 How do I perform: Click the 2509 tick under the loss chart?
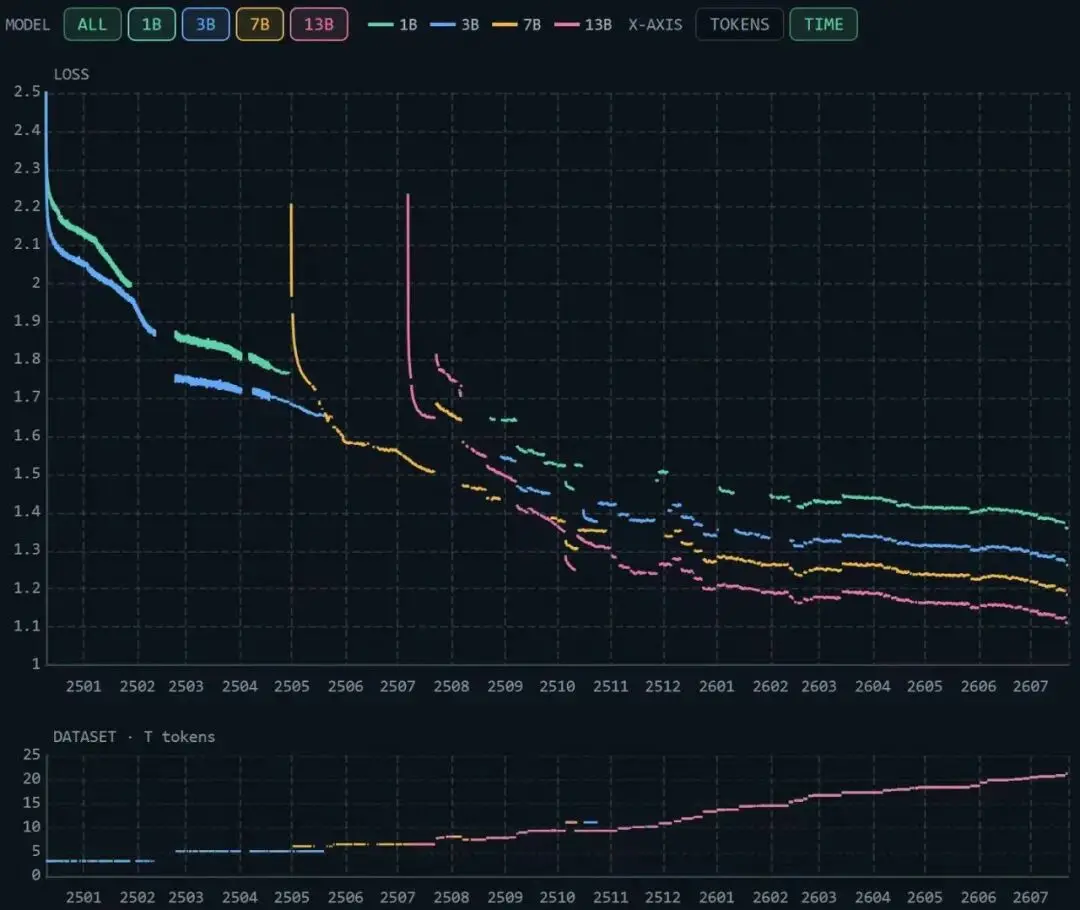pyautogui.click(x=505, y=686)
